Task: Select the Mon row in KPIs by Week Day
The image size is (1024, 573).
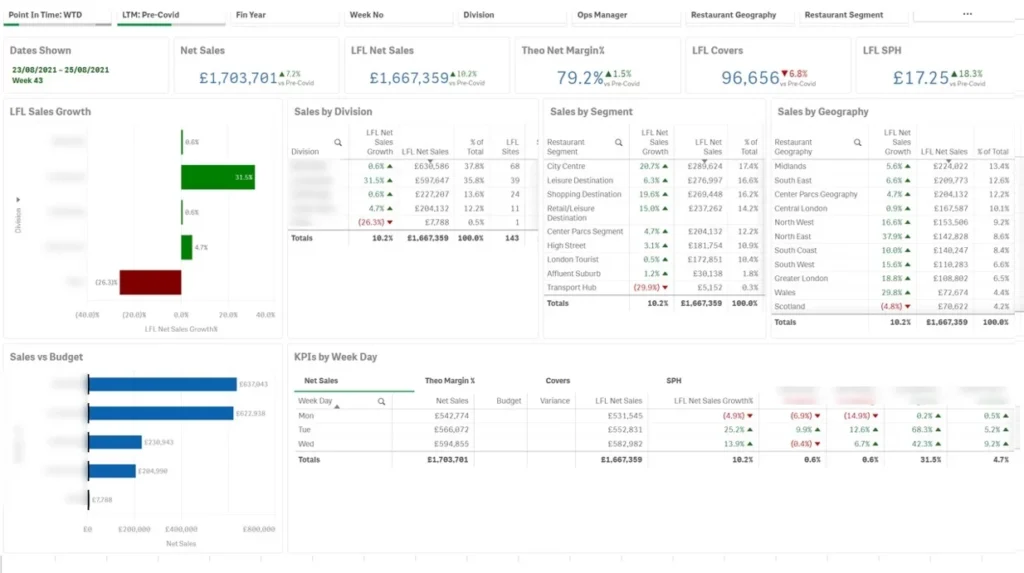Action: pos(653,416)
